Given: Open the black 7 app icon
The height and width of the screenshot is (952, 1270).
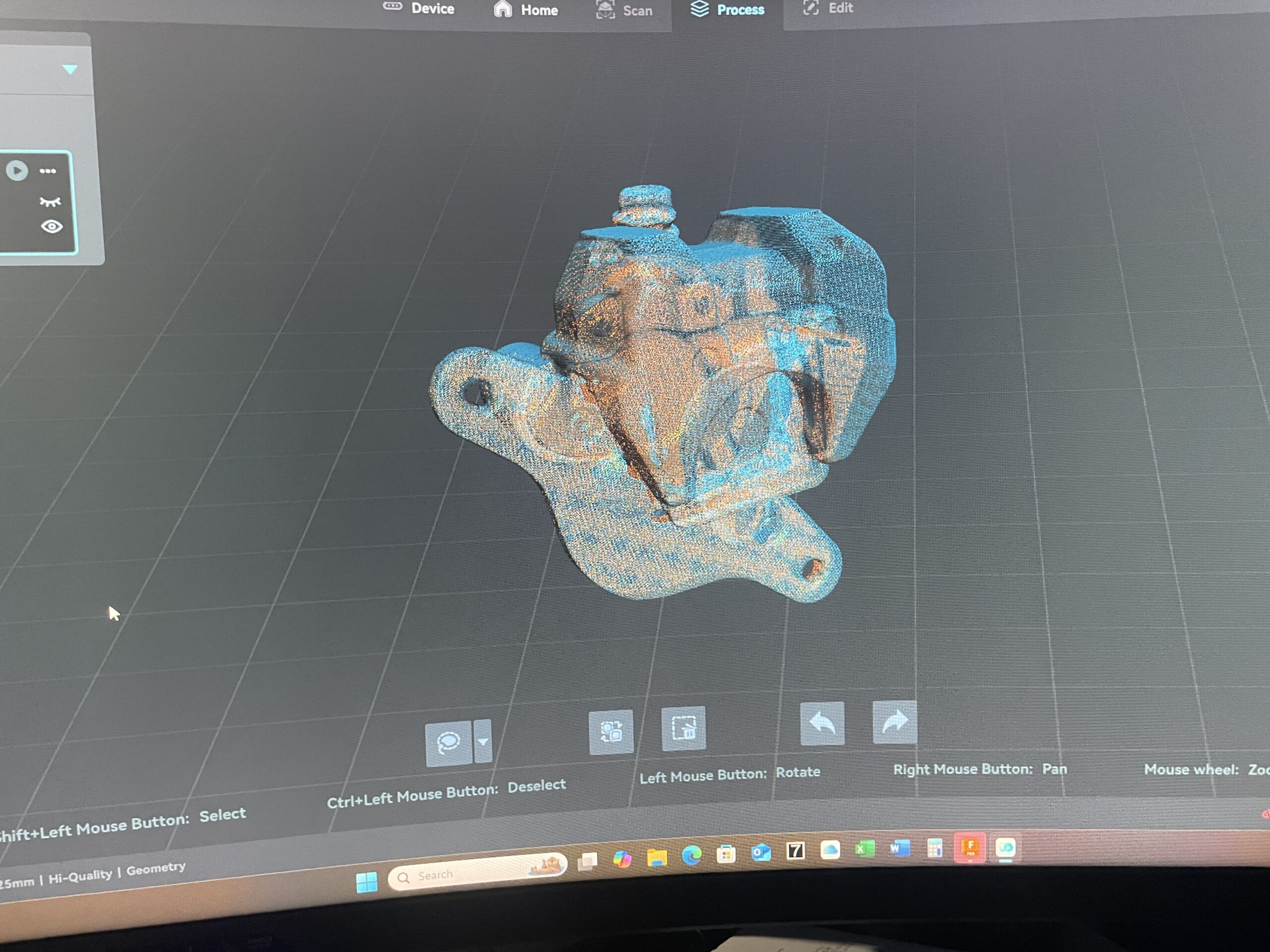Looking at the screenshot, I should 796,850.
